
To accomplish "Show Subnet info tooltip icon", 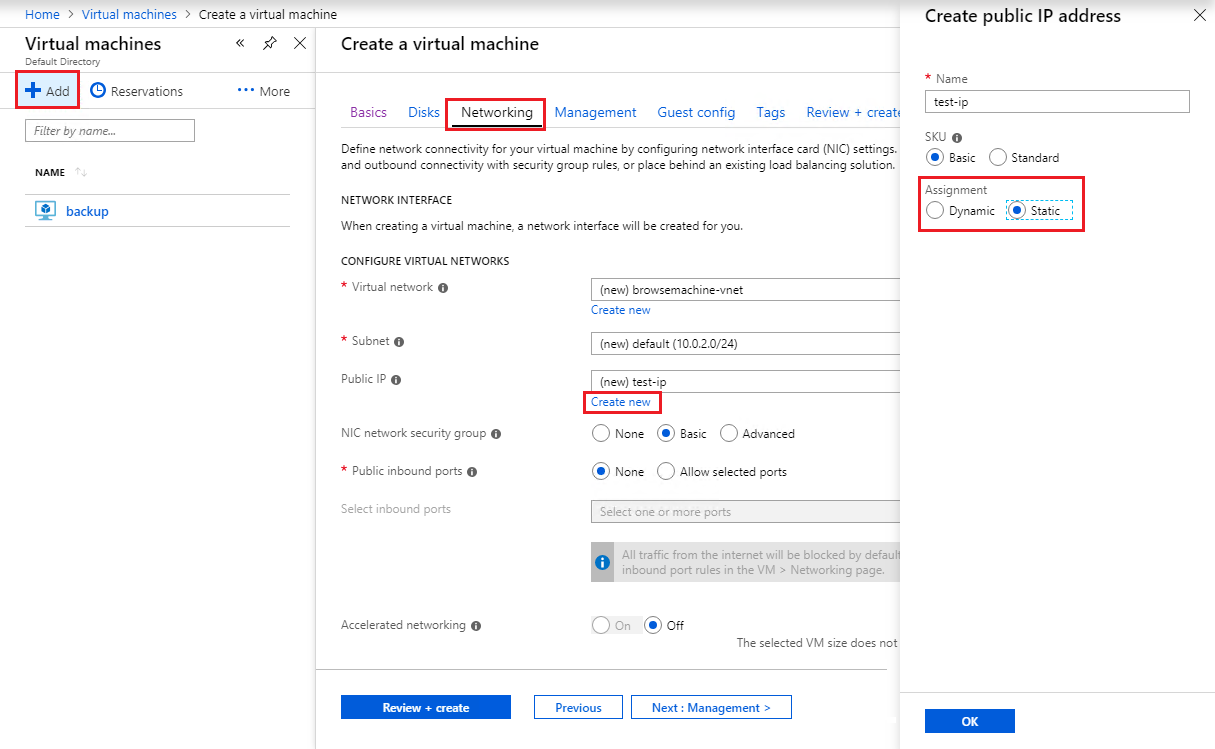I will (399, 342).
